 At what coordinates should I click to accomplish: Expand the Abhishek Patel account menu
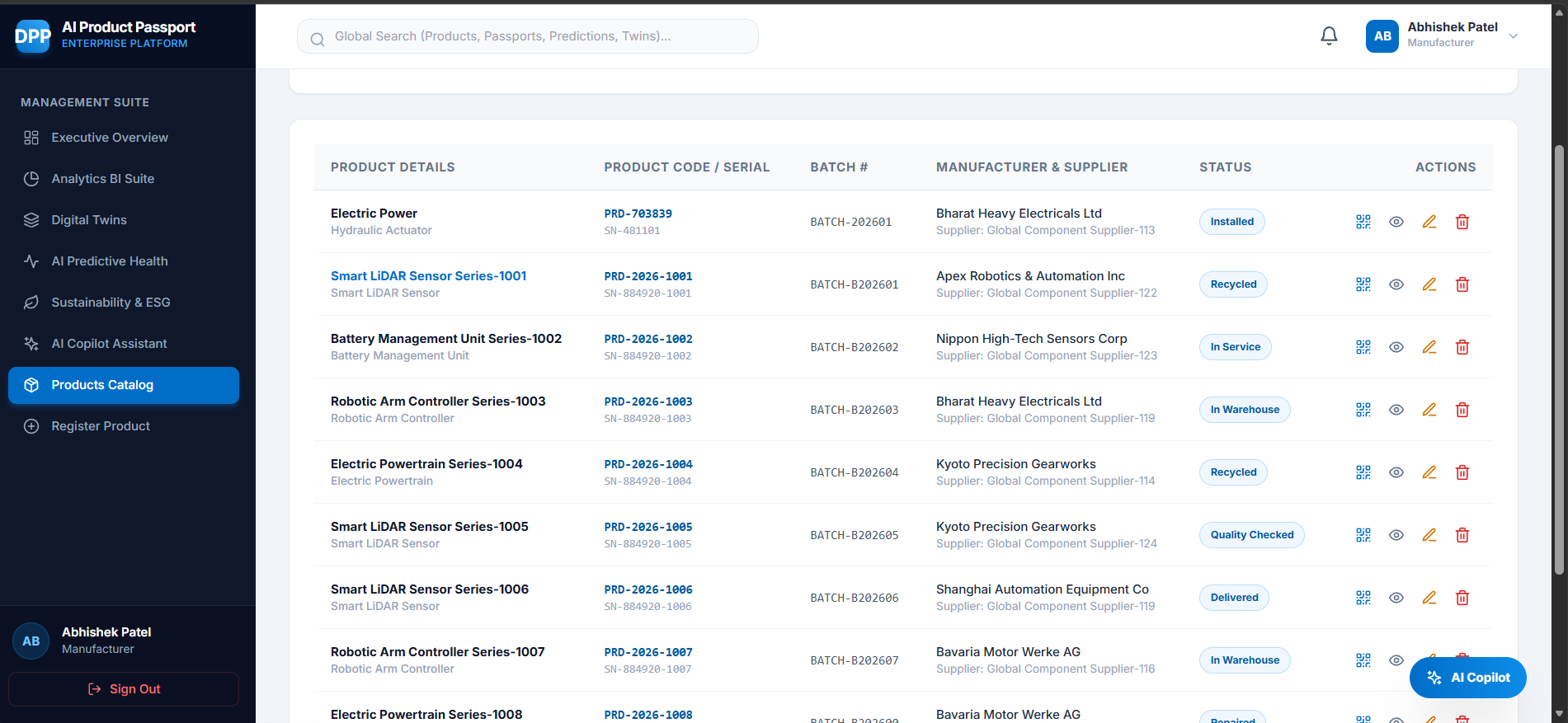click(x=1443, y=36)
